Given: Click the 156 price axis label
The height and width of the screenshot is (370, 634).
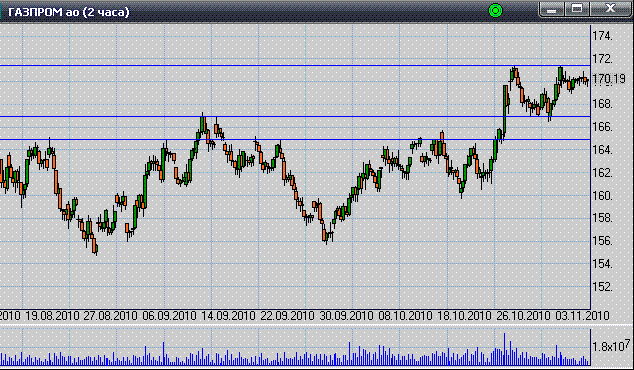Looking at the screenshot, I should point(602,241).
